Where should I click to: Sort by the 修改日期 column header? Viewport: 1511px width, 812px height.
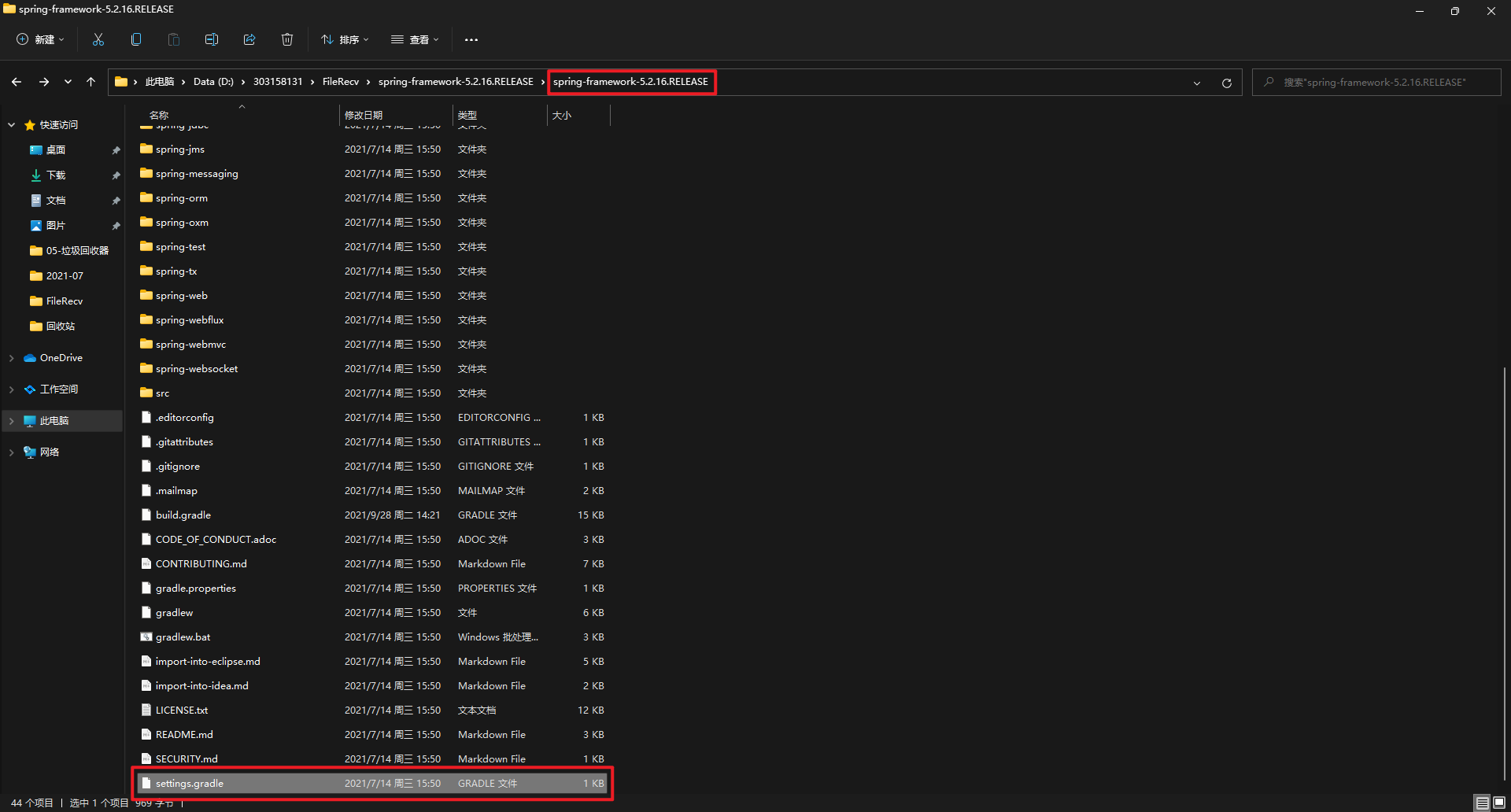coord(364,115)
